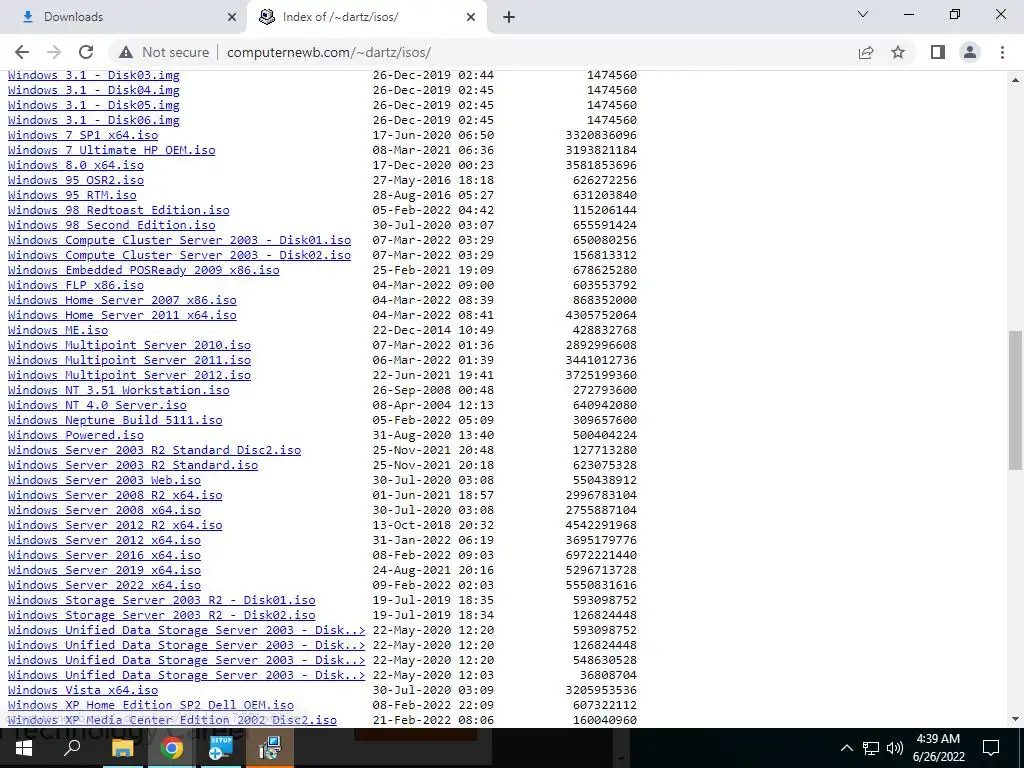The height and width of the screenshot is (768, 1024).
Task: Show hidden tray icons chevron
Action: pos(846,748)
